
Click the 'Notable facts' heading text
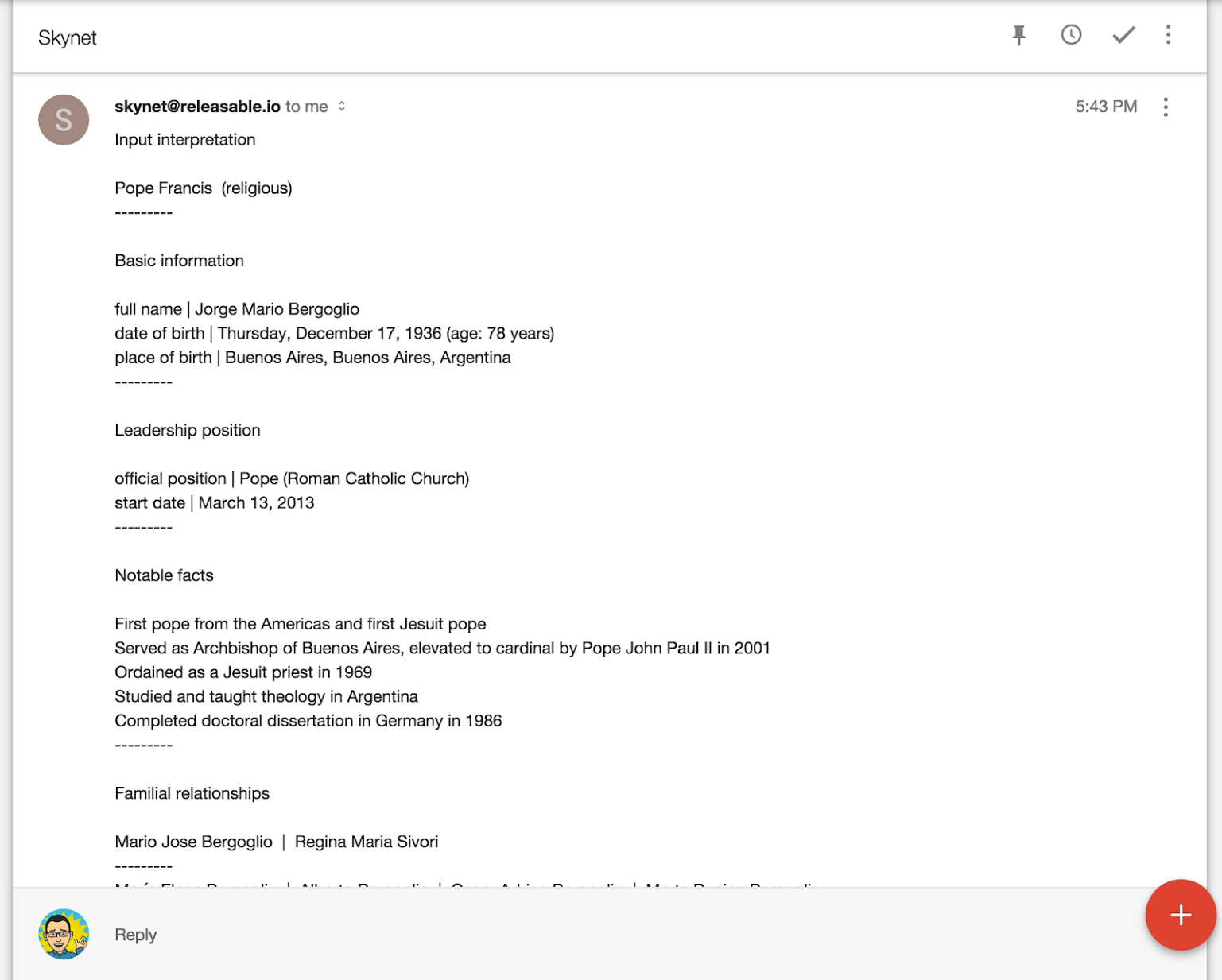(164, 575)
